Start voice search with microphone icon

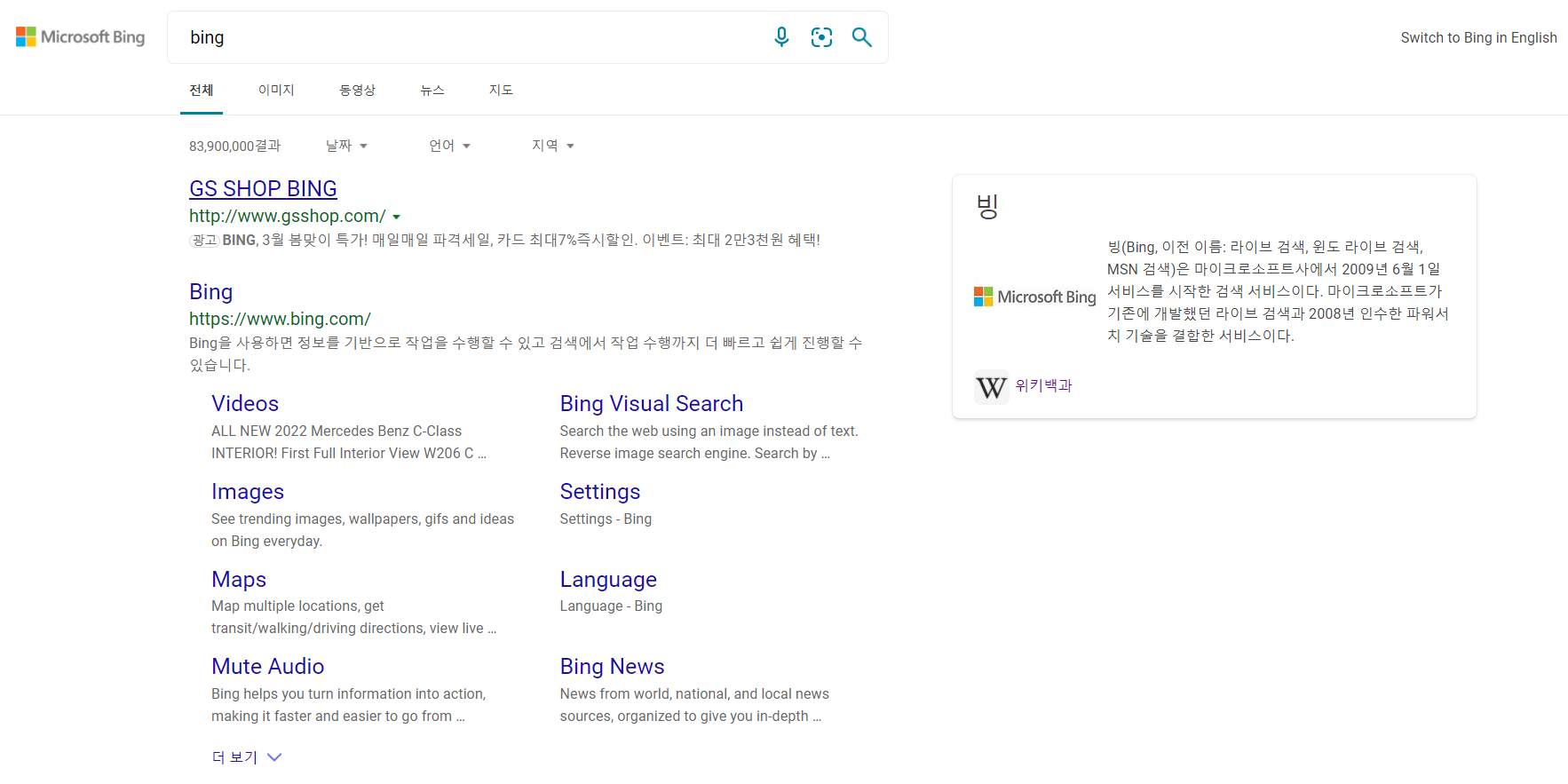[x=781, y=37]
